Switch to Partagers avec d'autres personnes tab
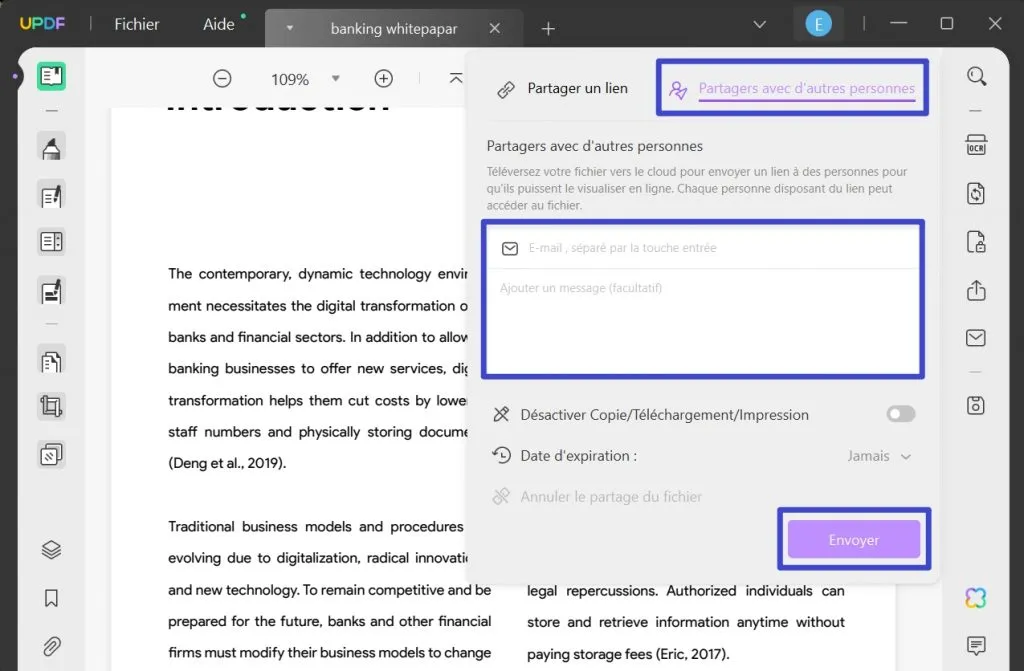Viewport: 1024px width, 671px height. click(792, 88)
